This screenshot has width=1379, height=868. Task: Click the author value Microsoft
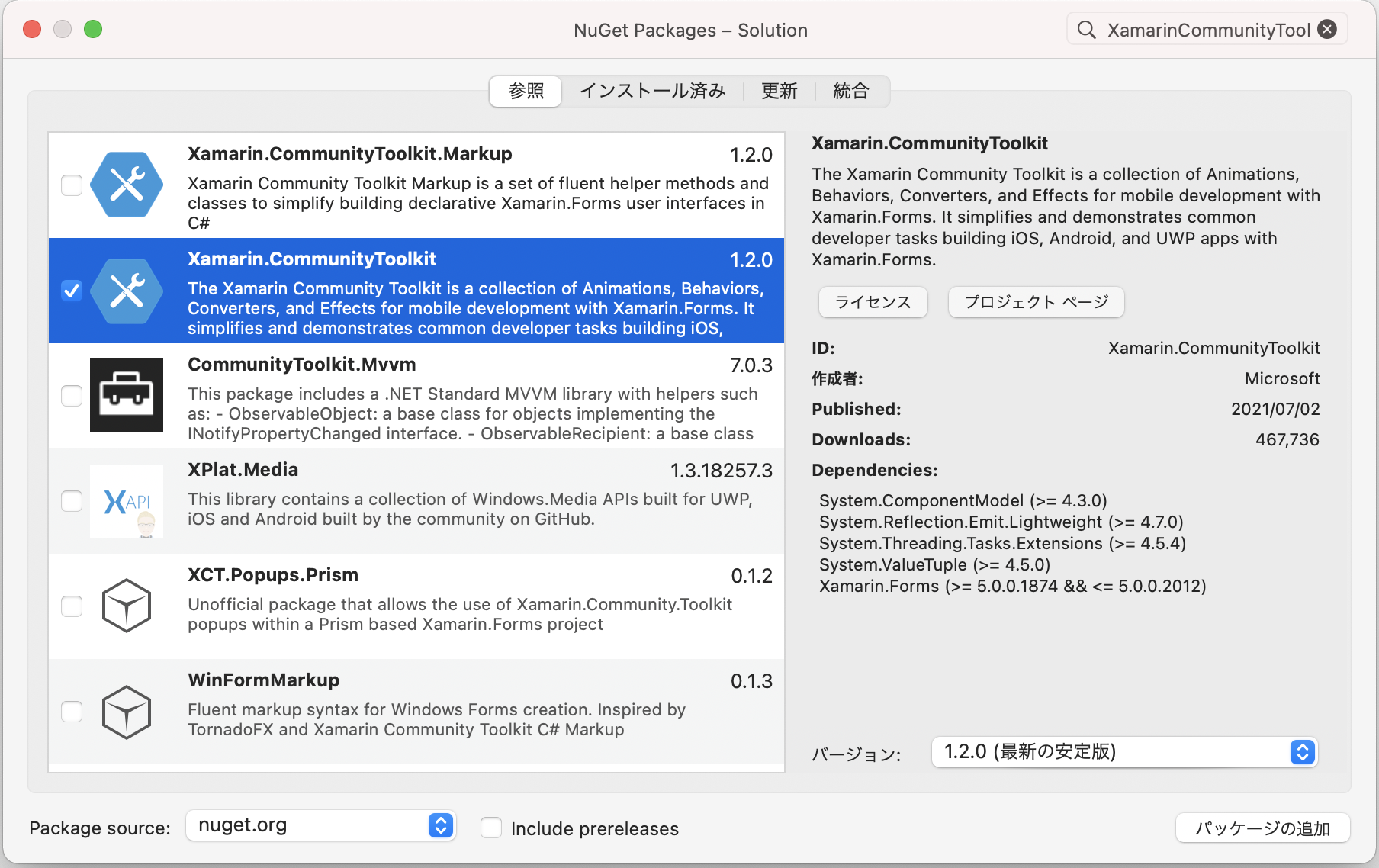tap(1282, 378)
